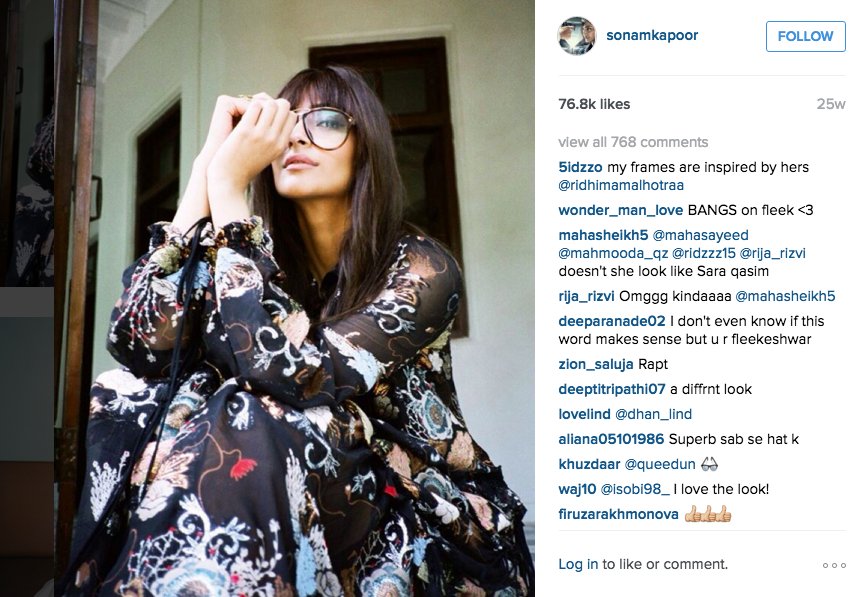Click the thumbs-up emojis by firuzarakhmonova
The width and height of the screenshot is (868, 597).
(x=707, y=514)
